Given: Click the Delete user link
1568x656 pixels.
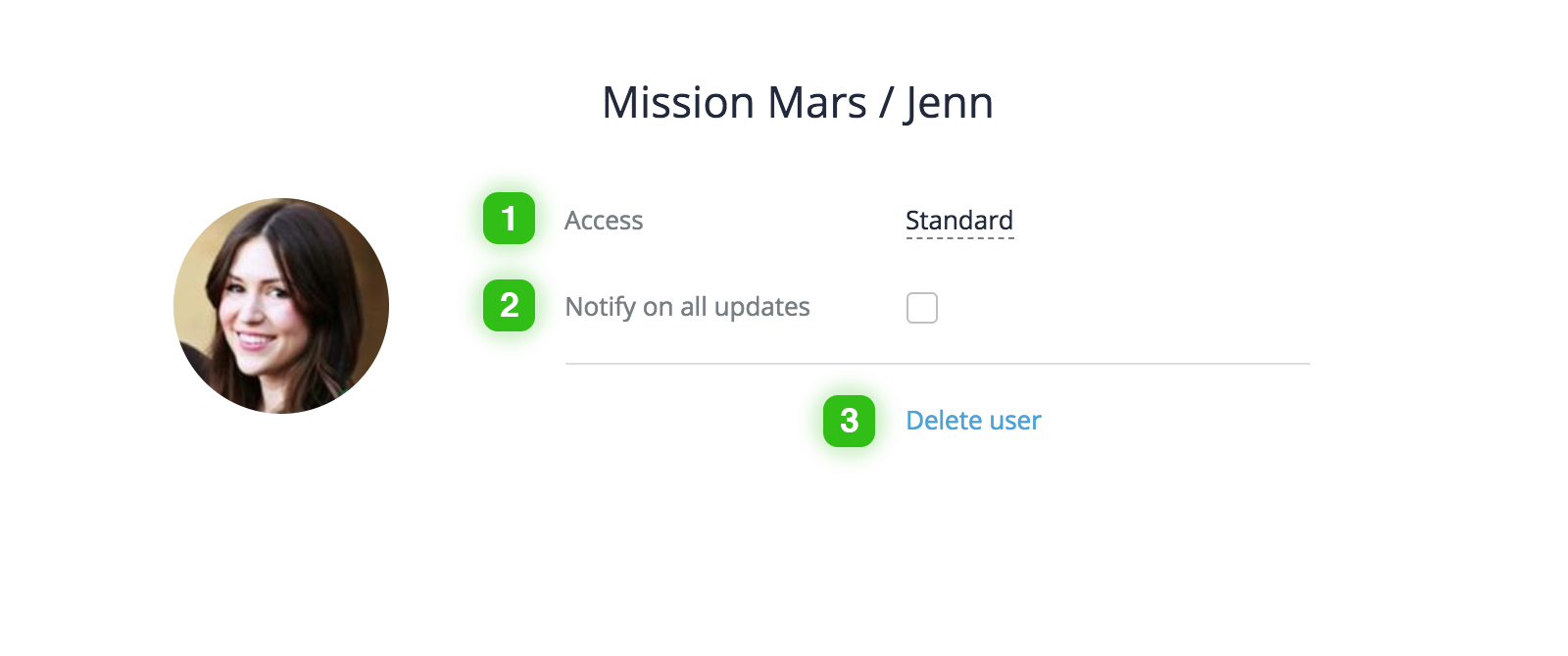Looking at the screenshot, I should pos(973,421).
